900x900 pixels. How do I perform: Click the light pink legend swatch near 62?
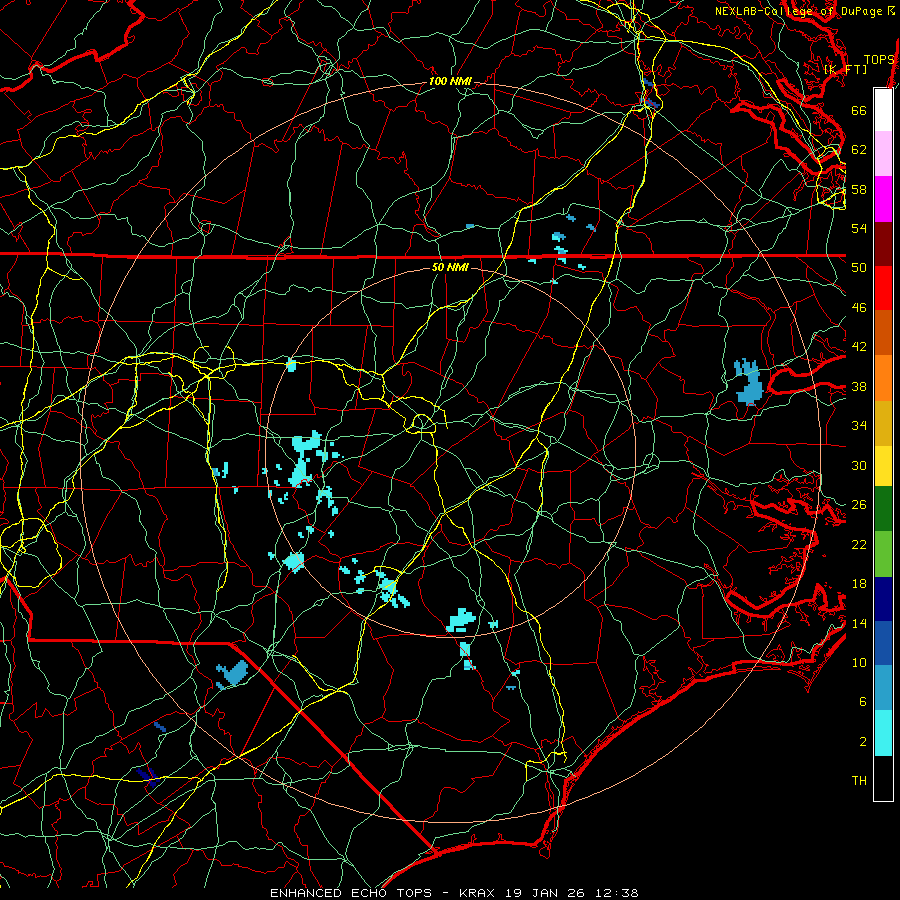tap(883, 154)
